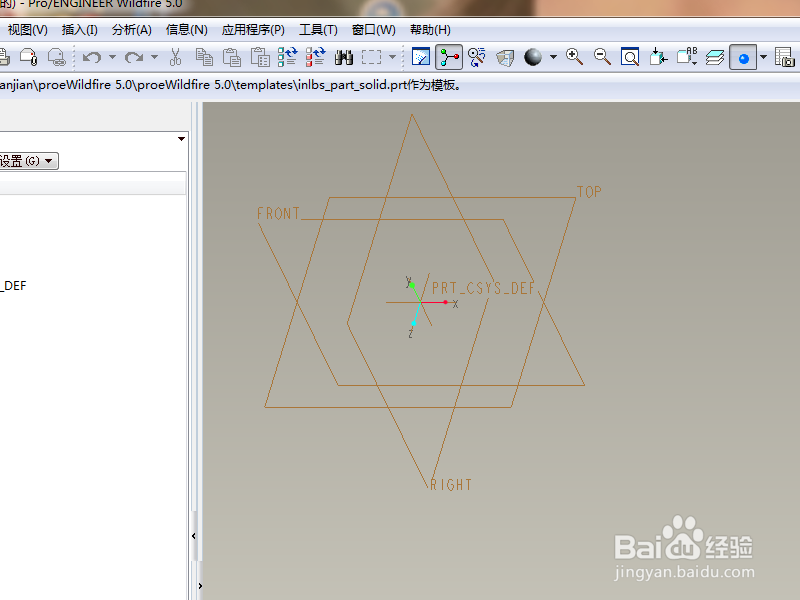Image resolution: width=800 pixels, height=600 pixels.
Task: Click the regenerate model icon with blue arrows
Action: point(288,57)
